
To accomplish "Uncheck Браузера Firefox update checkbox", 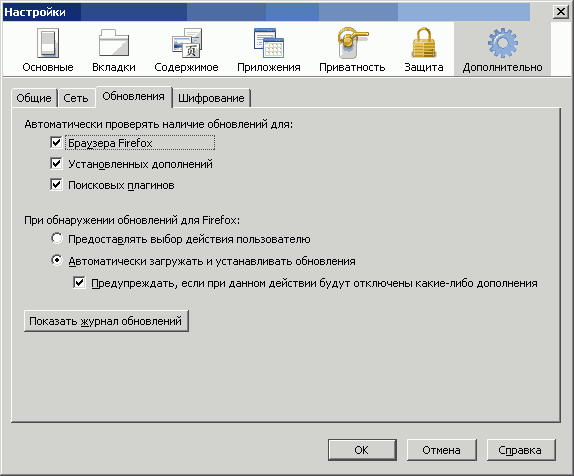I will [x=56, y=142].
